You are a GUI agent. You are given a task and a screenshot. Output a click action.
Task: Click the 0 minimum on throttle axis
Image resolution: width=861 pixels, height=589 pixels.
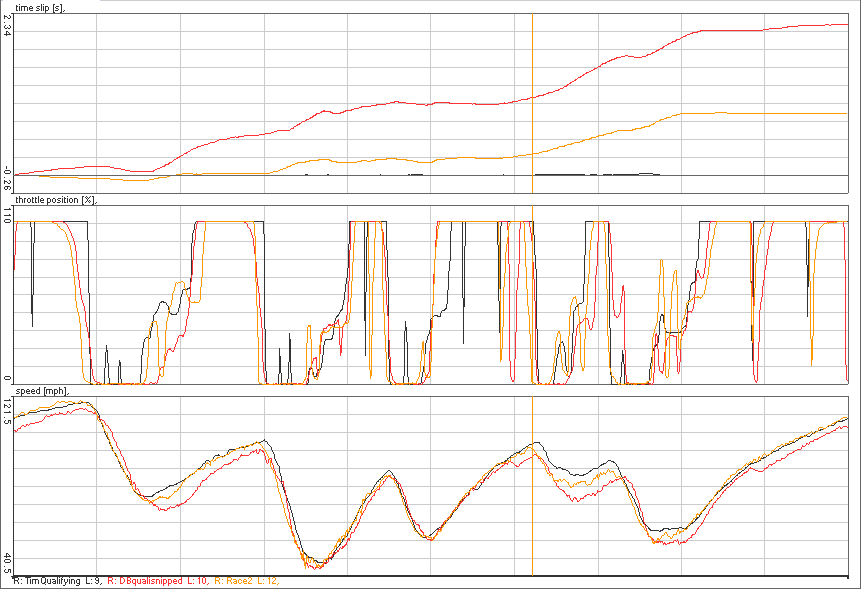6,379
